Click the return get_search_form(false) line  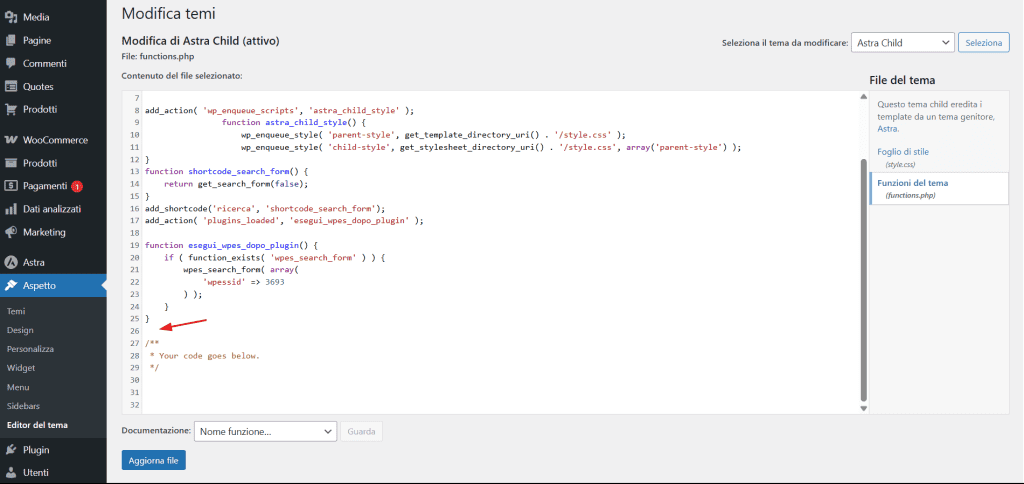[x=236, y=184]
